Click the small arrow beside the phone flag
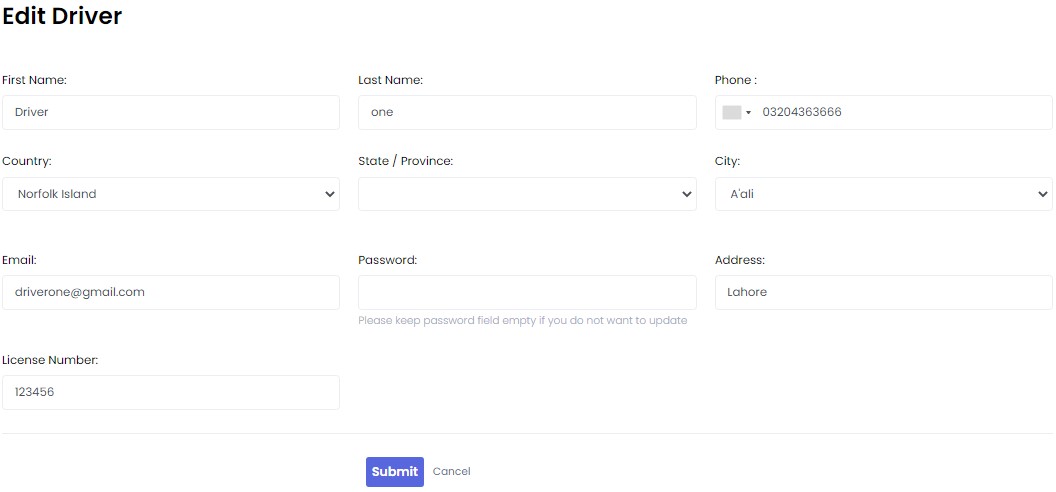 (x=748, y=113)
